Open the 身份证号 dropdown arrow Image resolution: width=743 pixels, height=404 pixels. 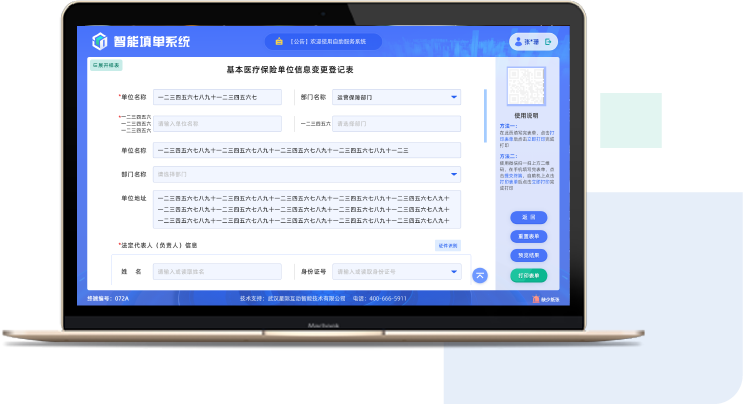[454, 271]
